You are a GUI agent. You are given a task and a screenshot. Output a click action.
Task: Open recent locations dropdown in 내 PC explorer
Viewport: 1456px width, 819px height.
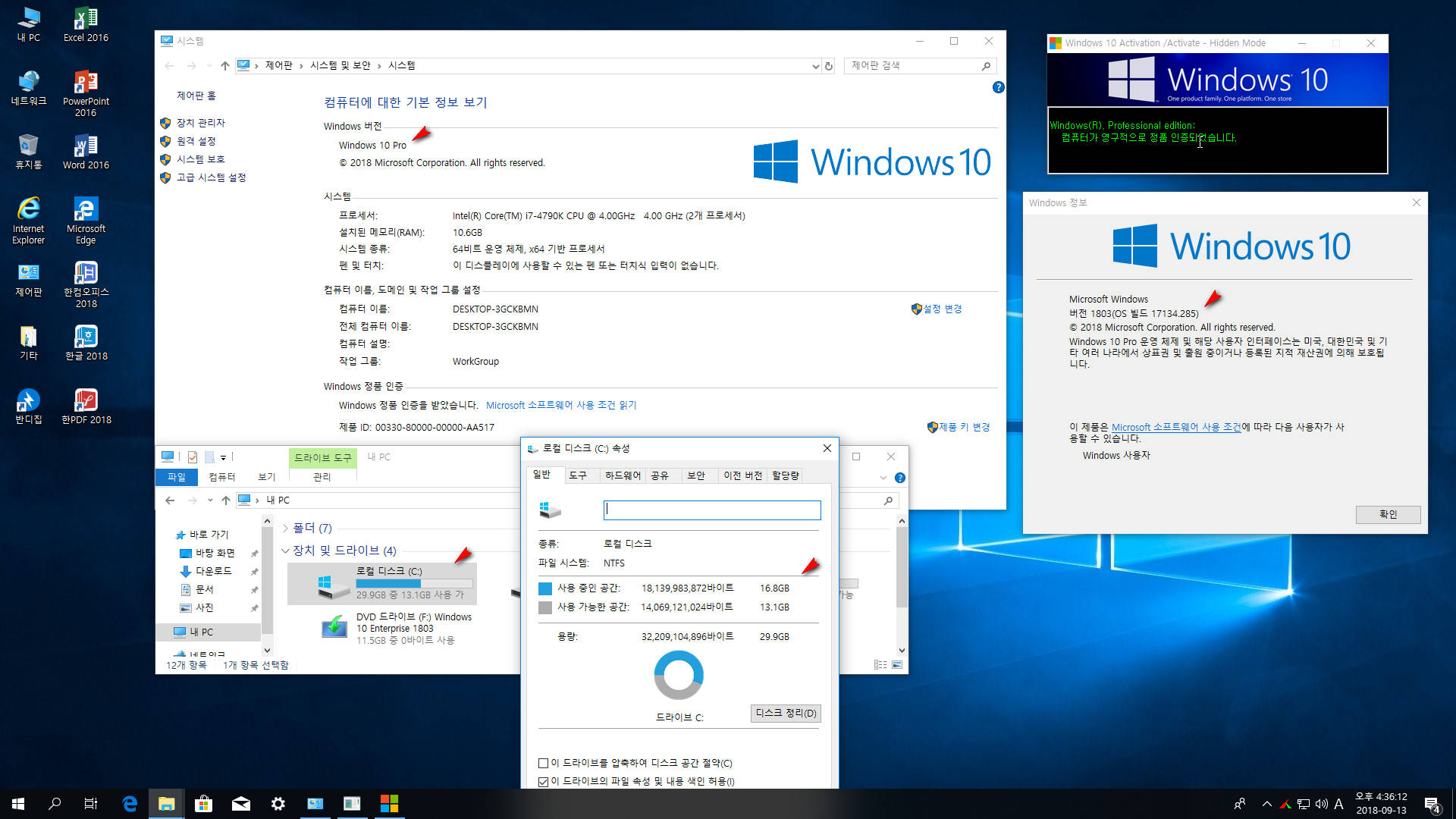click(x=210, y=500)
